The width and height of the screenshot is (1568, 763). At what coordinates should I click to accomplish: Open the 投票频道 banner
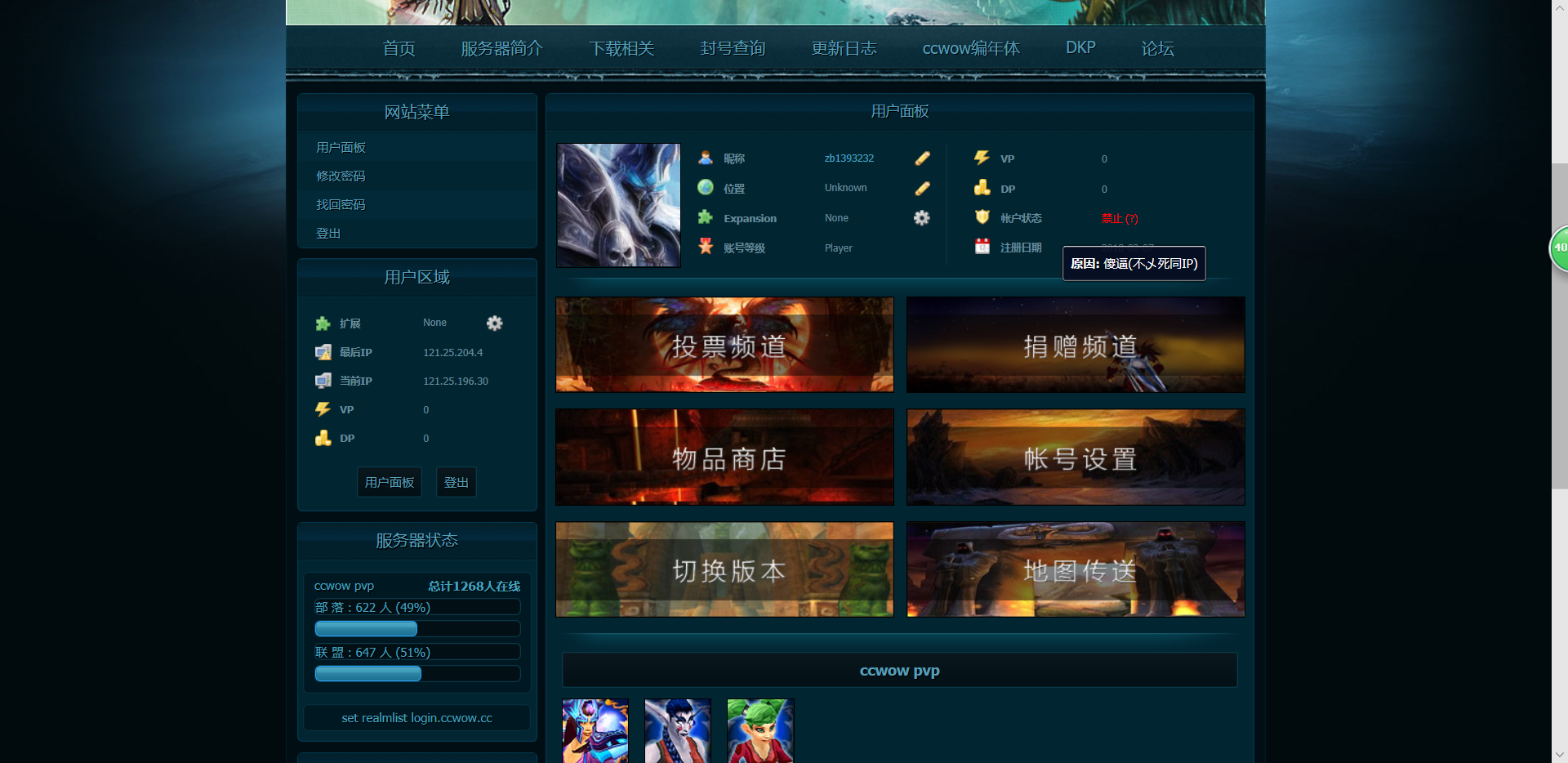coord(724,344)
